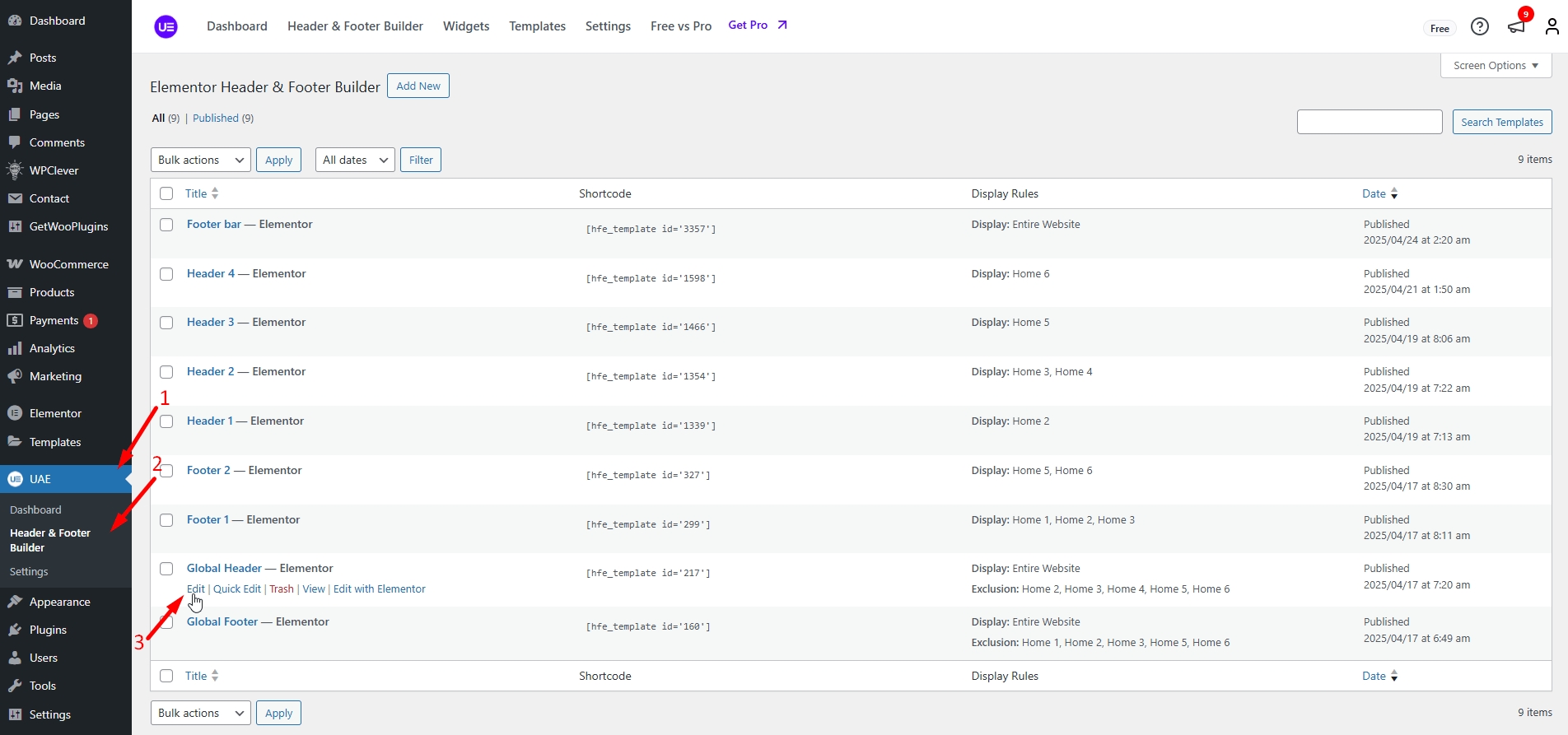The width and height of the screenshot is (1568, 735).
Task: Sort templates by the Date column
Action: click(1374, 193)
